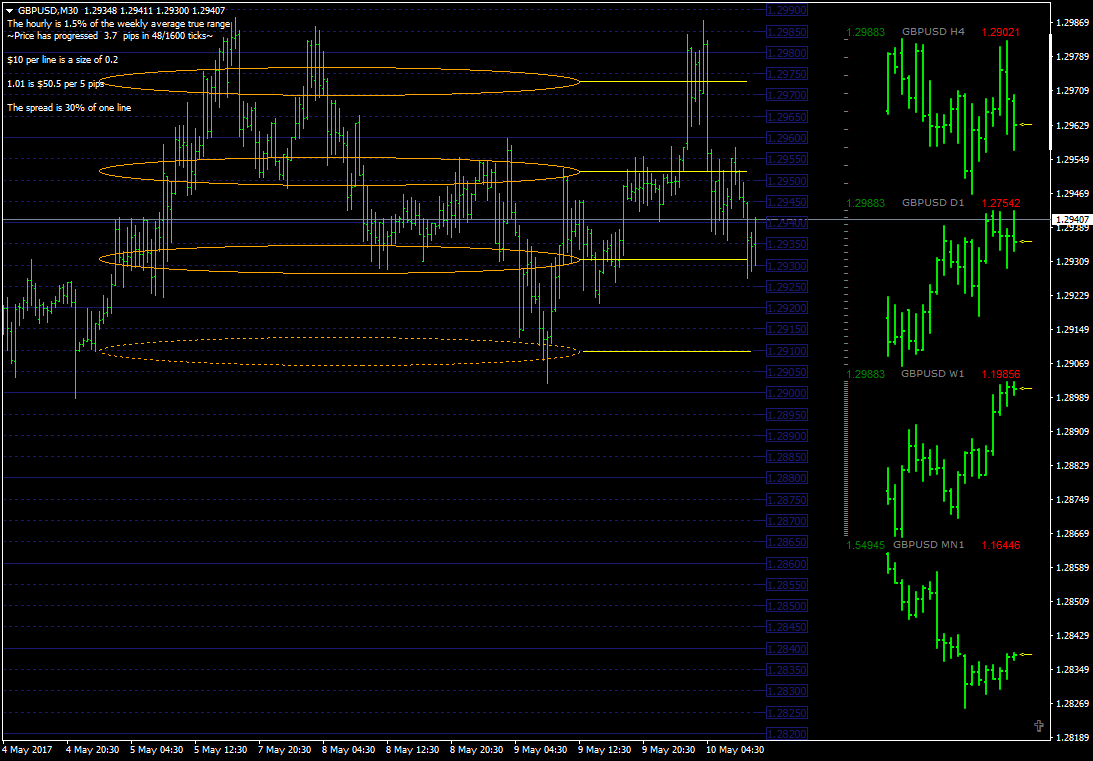Click the 9 May 04:30 time marker
The height and width of the screenshot is (761, 1093).
click(x=538, y=750)
